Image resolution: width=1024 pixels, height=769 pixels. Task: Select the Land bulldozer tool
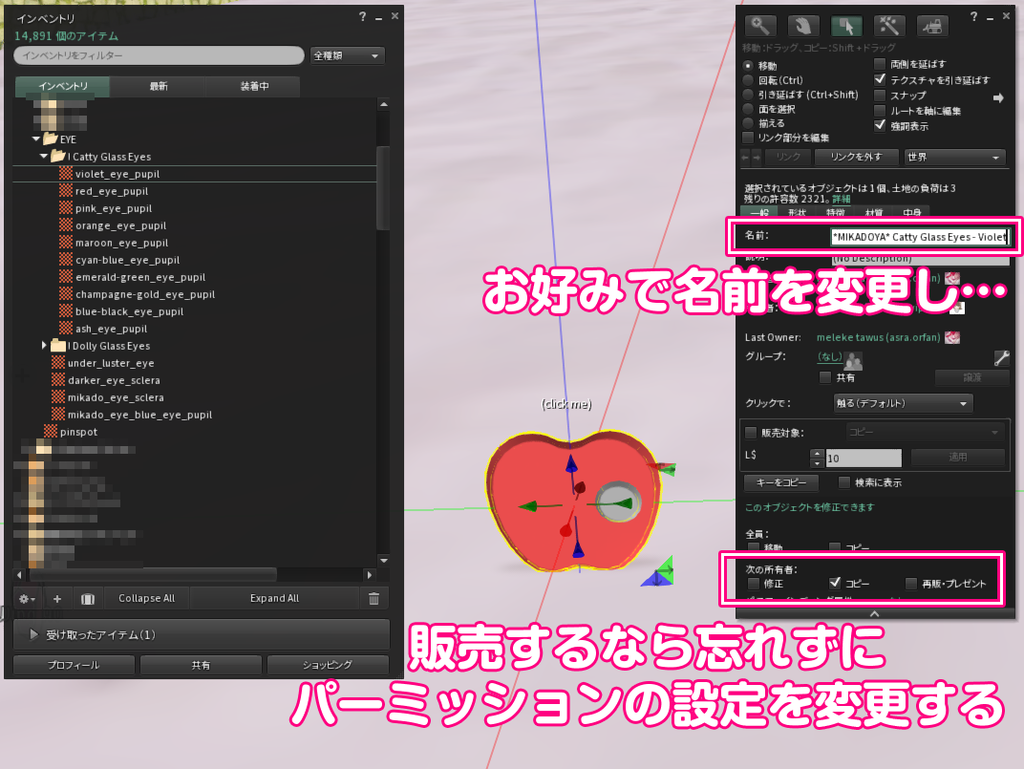[x=935, y=25]
